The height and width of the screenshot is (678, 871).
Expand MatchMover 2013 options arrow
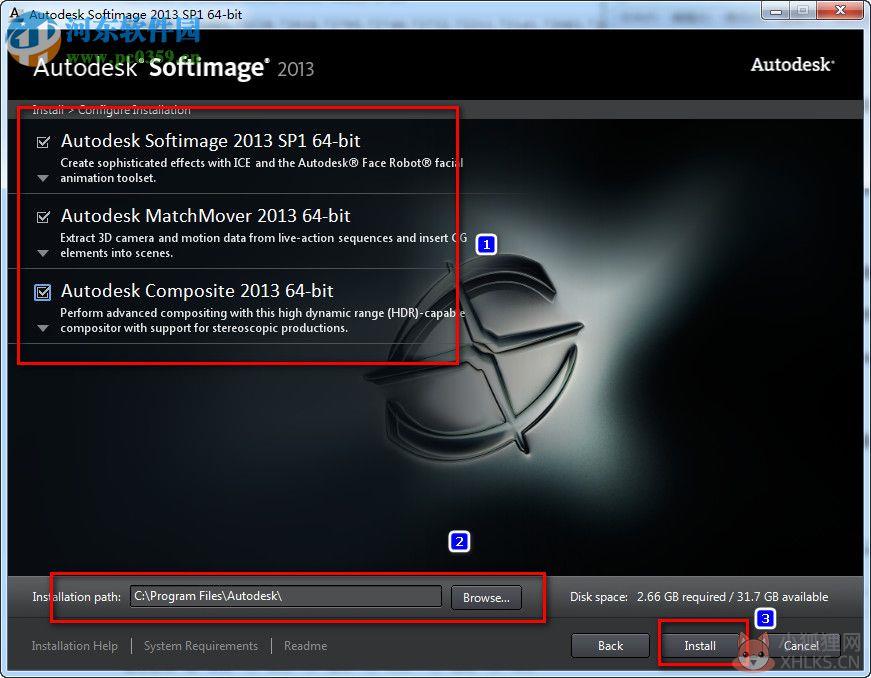click(43, 253)
